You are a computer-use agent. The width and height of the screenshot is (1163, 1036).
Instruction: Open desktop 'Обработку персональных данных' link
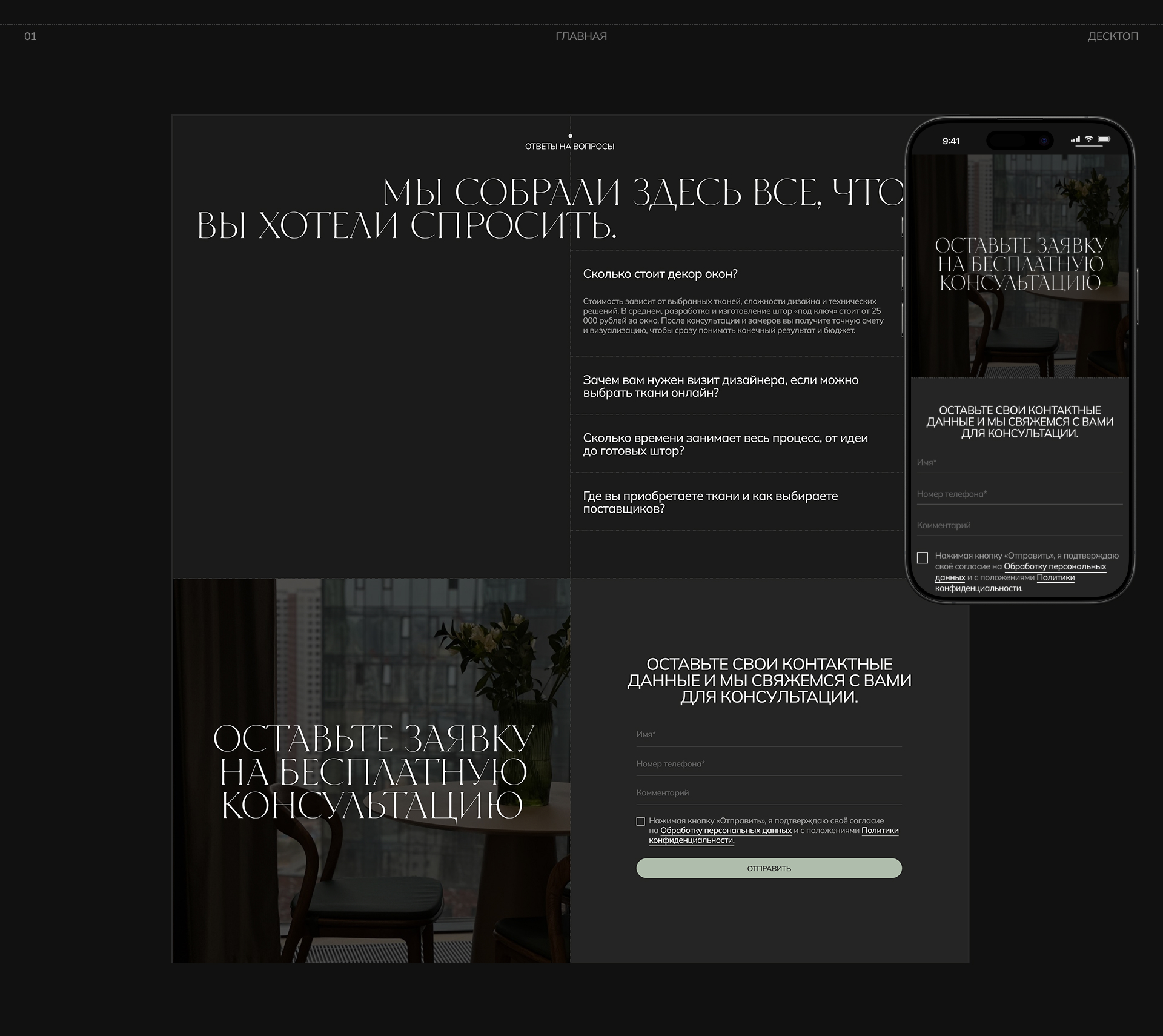coord(726,831)
